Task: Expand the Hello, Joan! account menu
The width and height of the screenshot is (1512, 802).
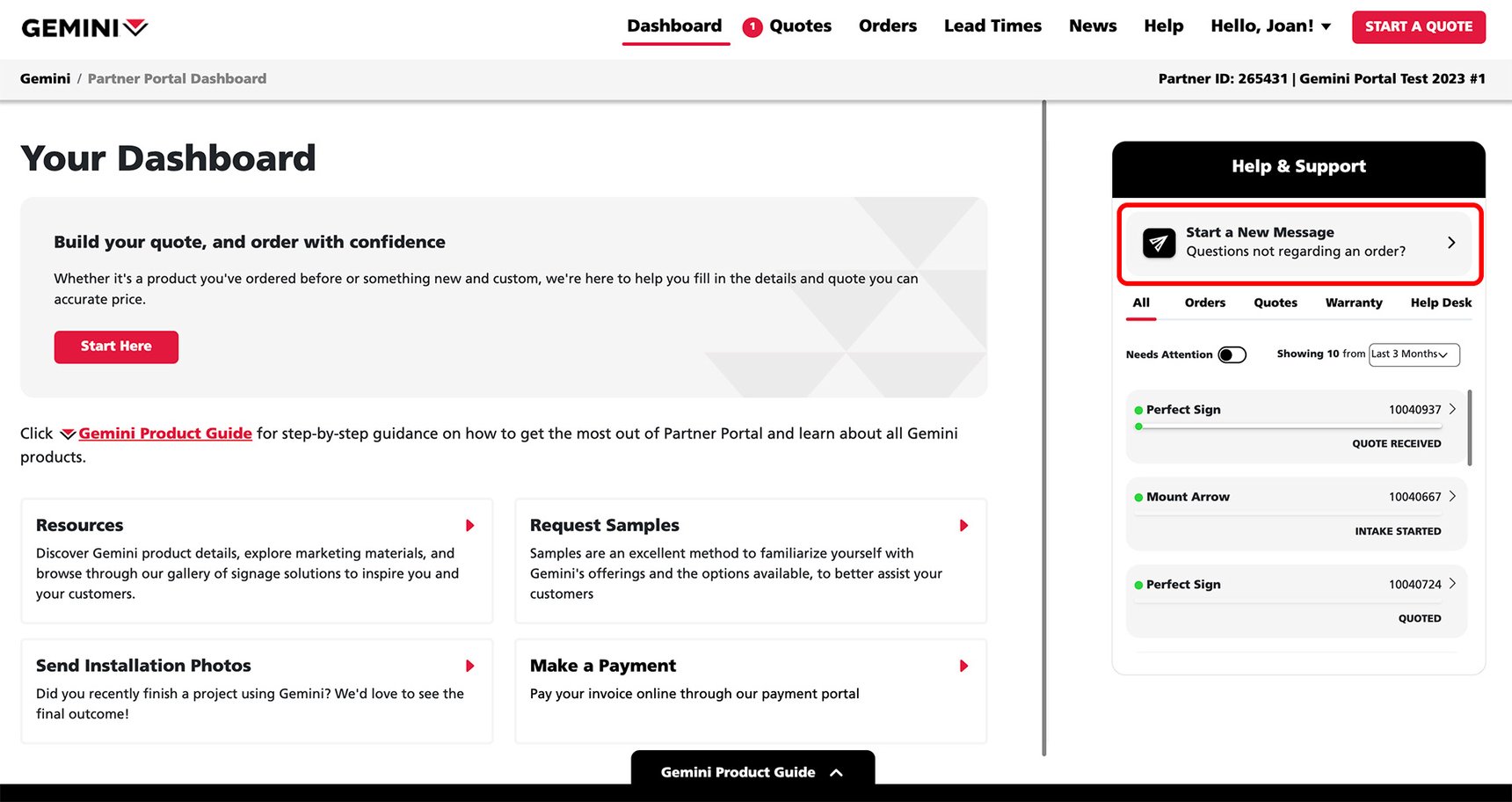Action: pyautogui.click(x=1270, y=26)
